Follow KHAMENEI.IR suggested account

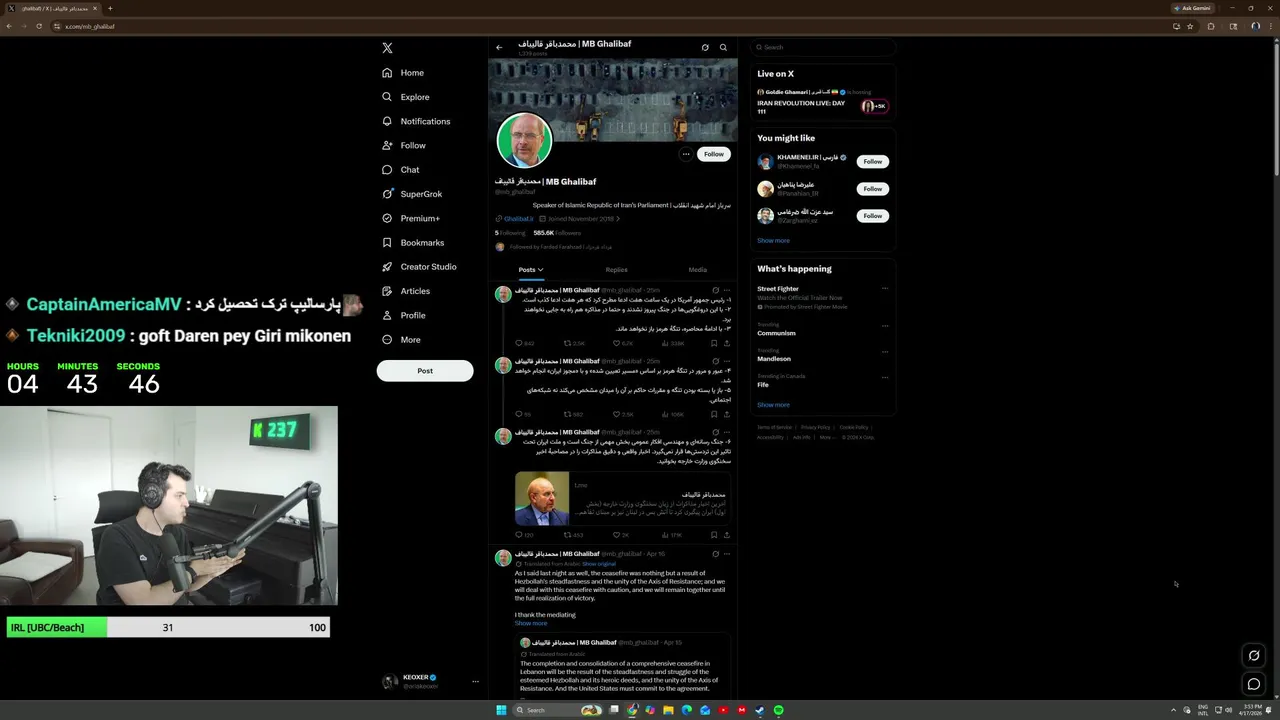[x=873, y=161]
